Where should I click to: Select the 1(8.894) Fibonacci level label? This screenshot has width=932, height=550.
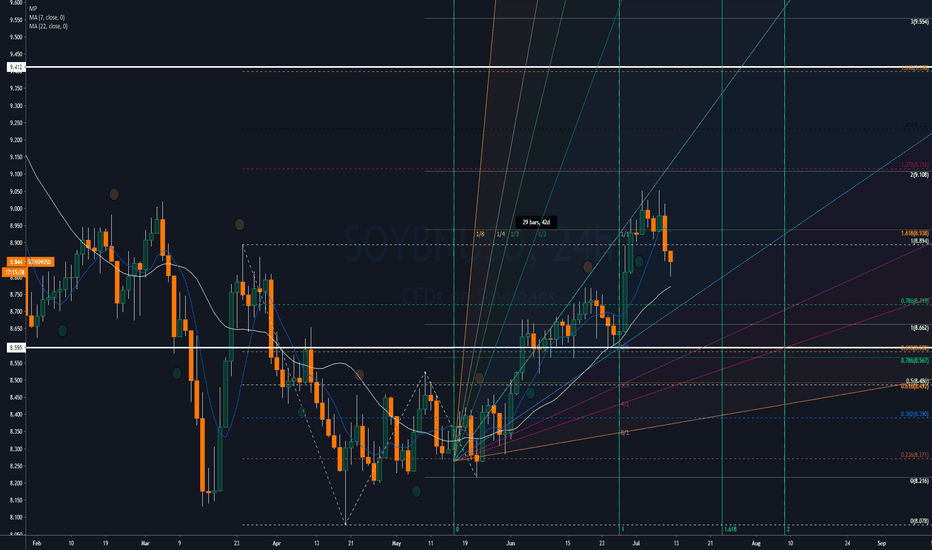click(x=919, y=241)
